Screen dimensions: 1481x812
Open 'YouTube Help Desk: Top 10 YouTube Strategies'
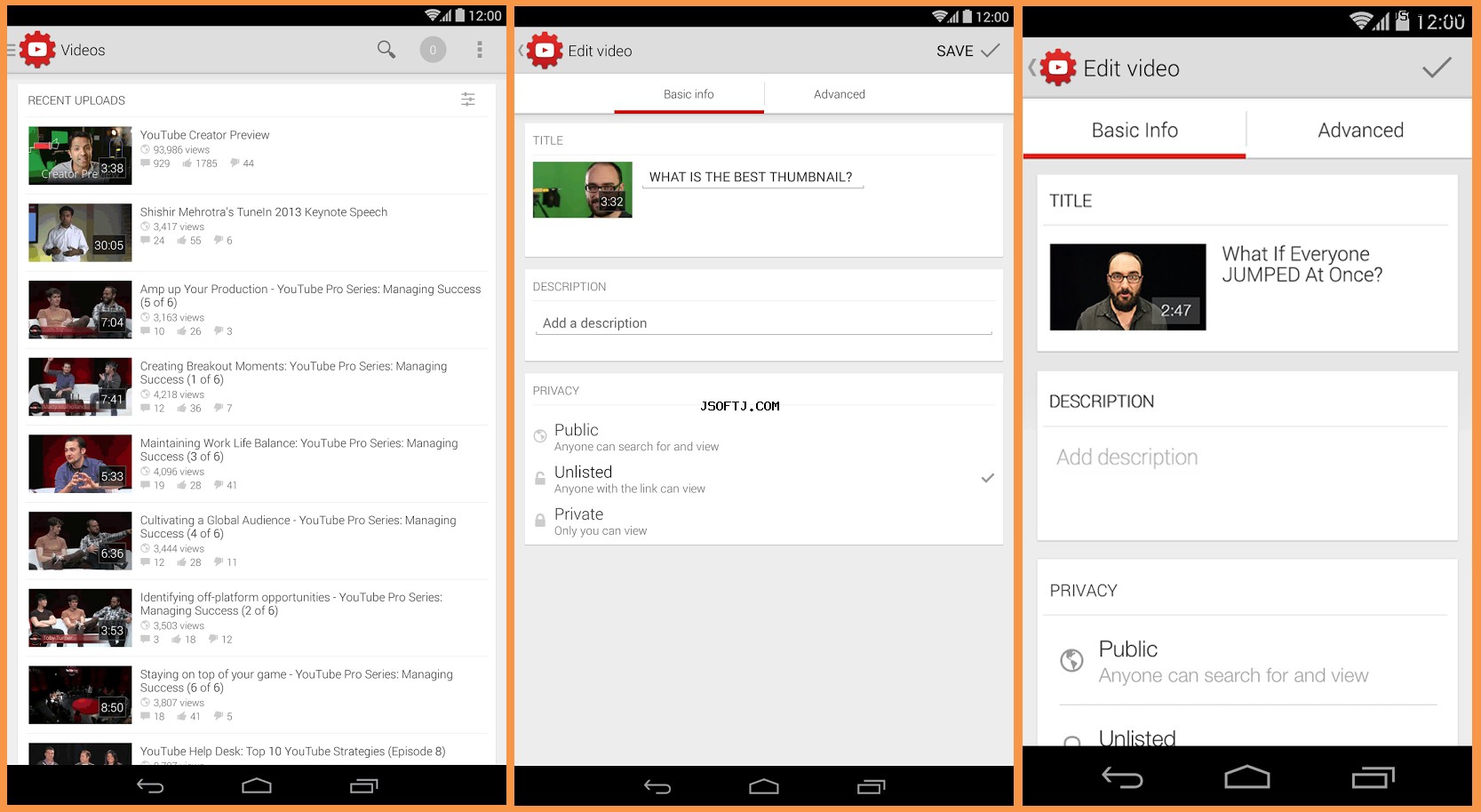292,752
